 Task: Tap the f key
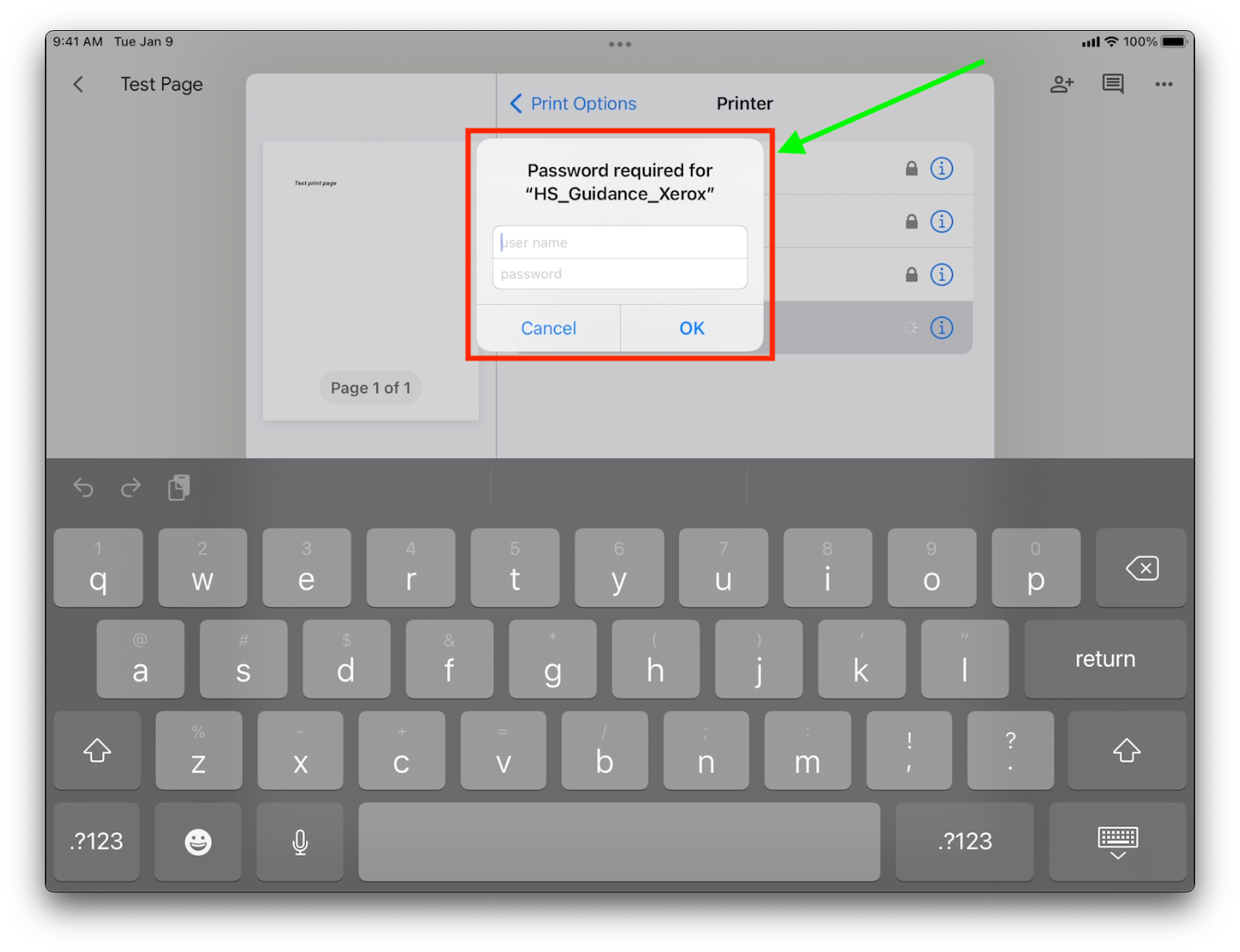(x=449, y=659)
